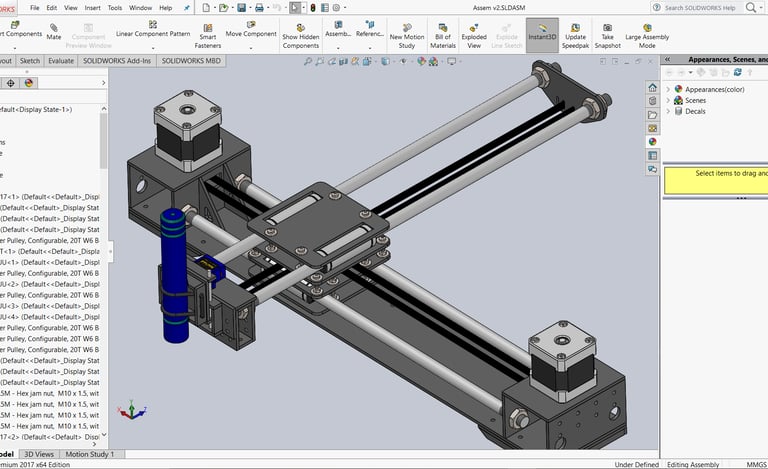Open dropdown arrow next to Save
This screenshot has height=469, width=768.
[x=249, y=8]
